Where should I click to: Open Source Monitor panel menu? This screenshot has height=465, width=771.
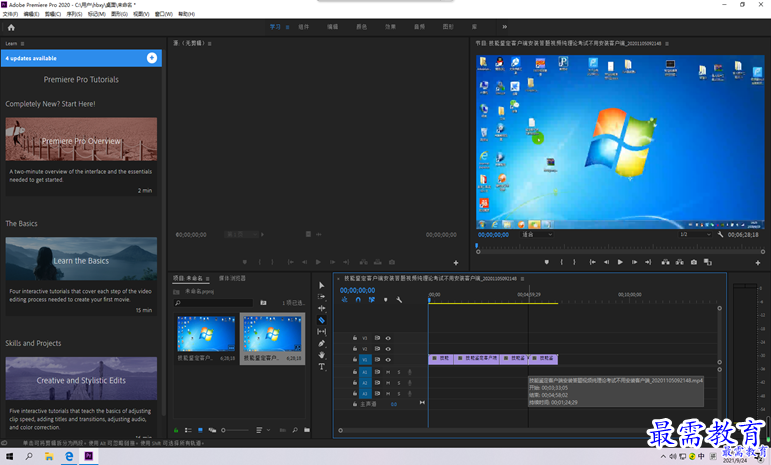[209, 44]
